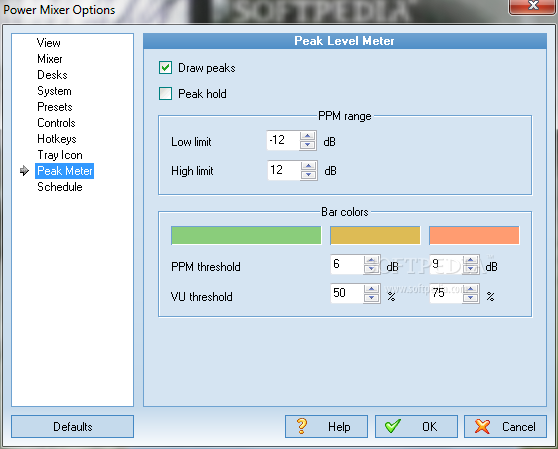
Task: Raise the 50% VU threshold
Action: pyautogui.click(x=372, y=289)
